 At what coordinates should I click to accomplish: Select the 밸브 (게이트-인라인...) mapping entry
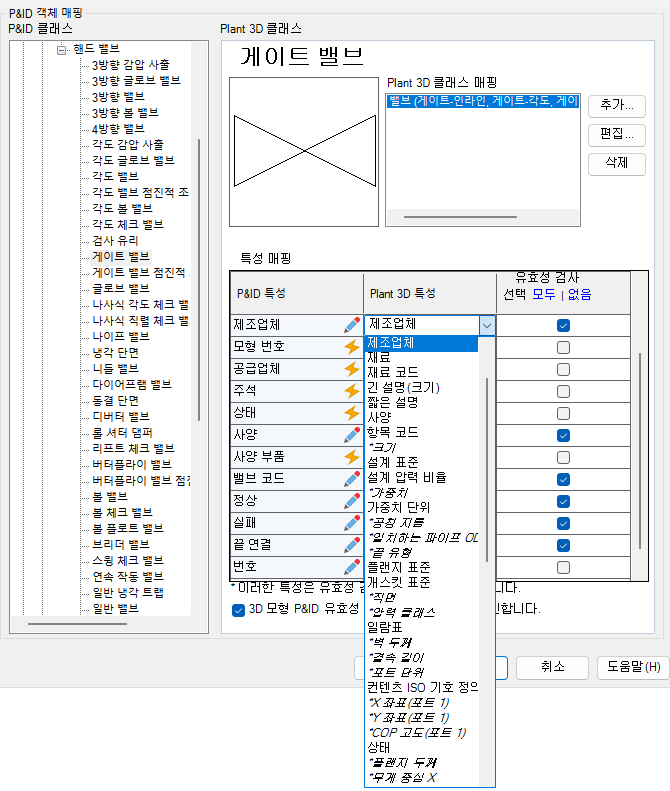(x=483, y=101)
